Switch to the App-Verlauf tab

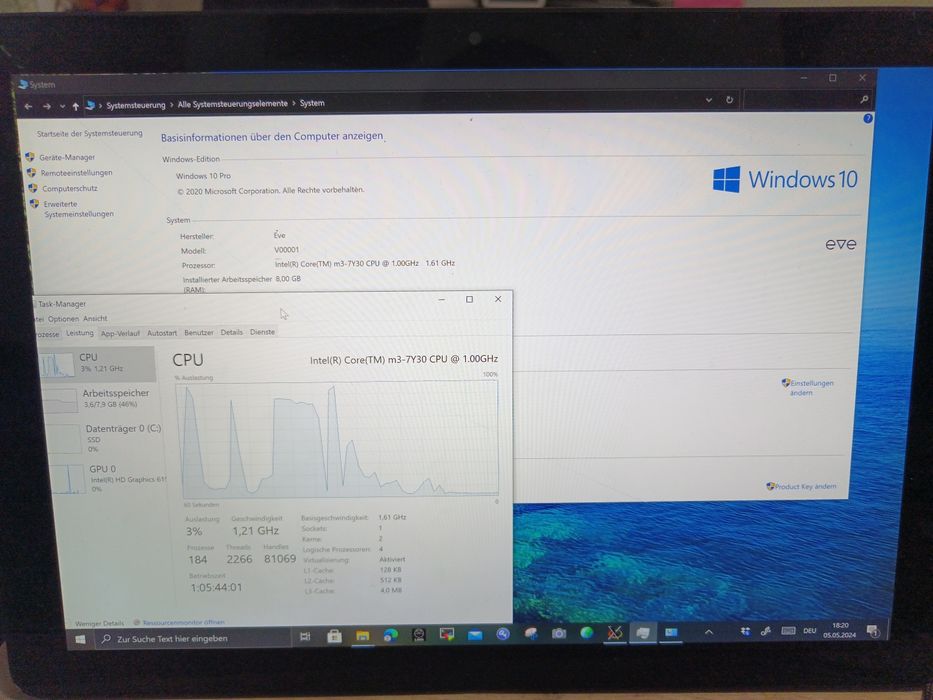coord(120,333)
